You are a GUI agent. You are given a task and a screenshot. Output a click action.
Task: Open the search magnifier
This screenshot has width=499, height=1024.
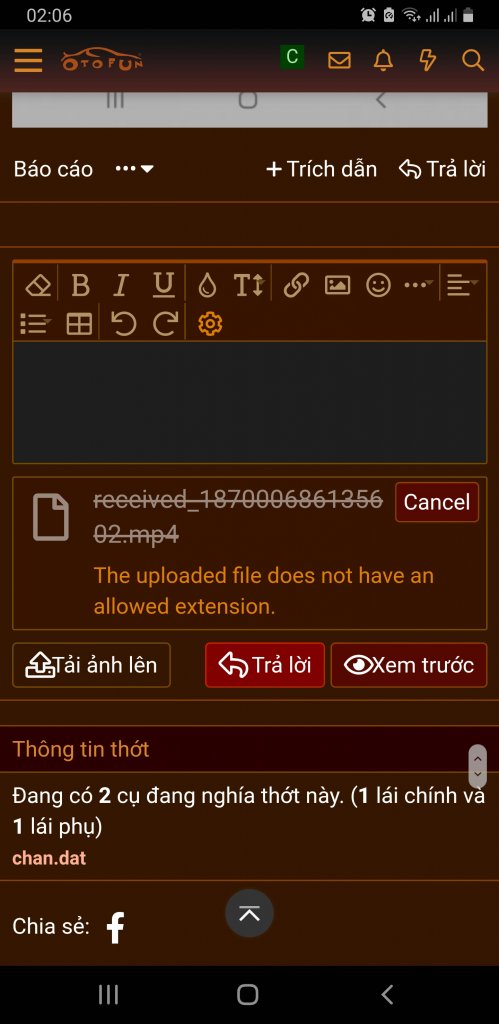coord(472,60)
